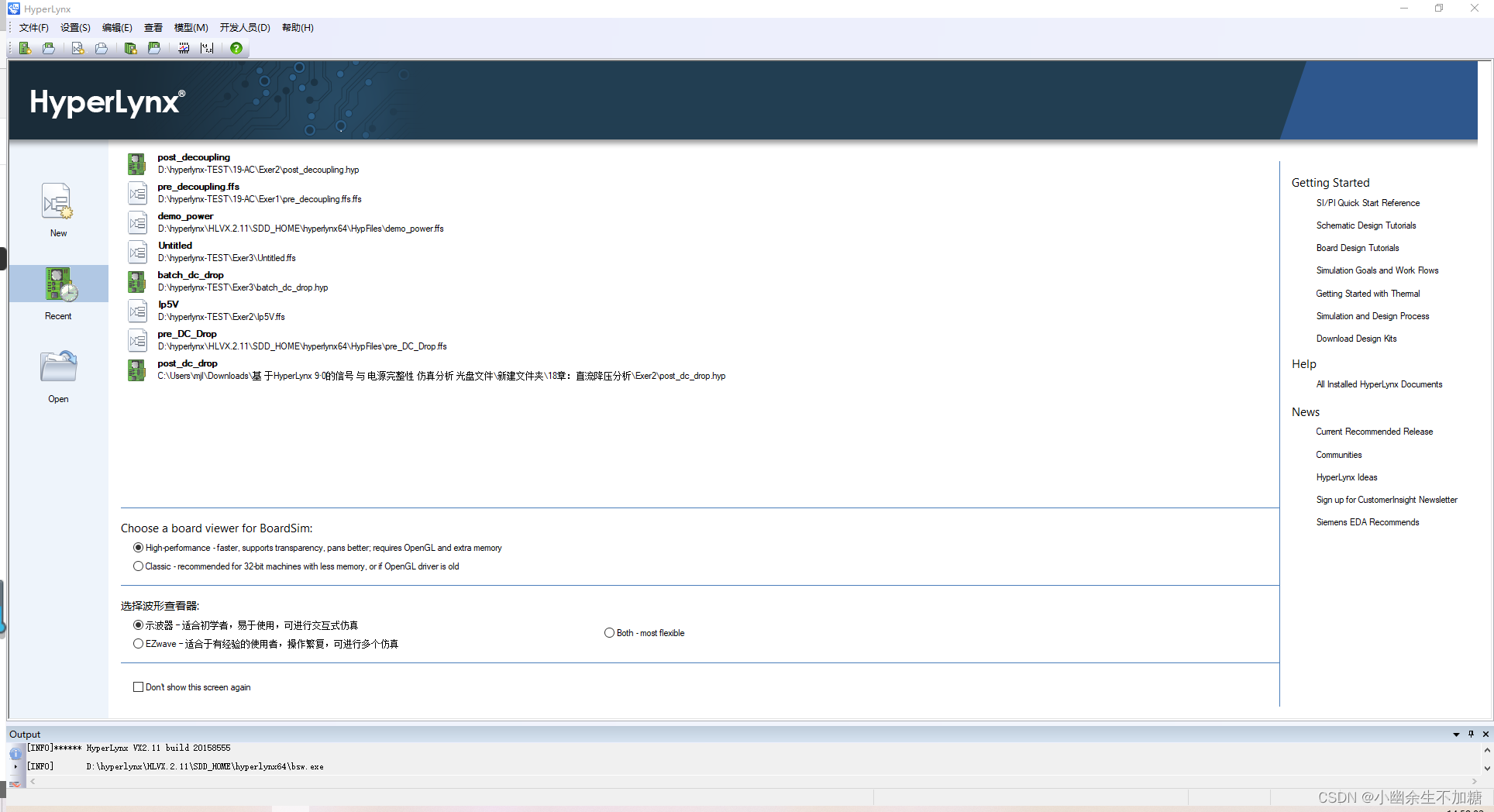The height and width of the screenshot is (812, 1494).
Task: Open All Installed HyperLynx Documents link
Action: (1379, 384)
